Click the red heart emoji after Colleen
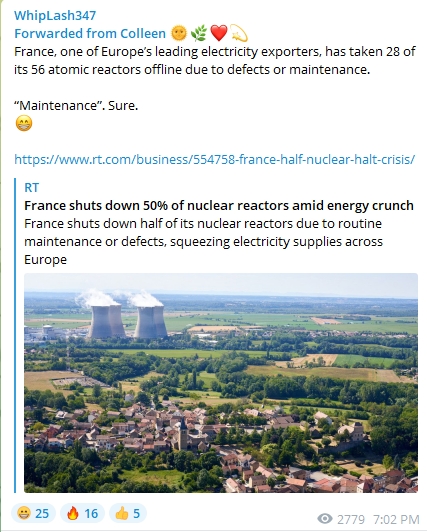 [x=218, y=33]
